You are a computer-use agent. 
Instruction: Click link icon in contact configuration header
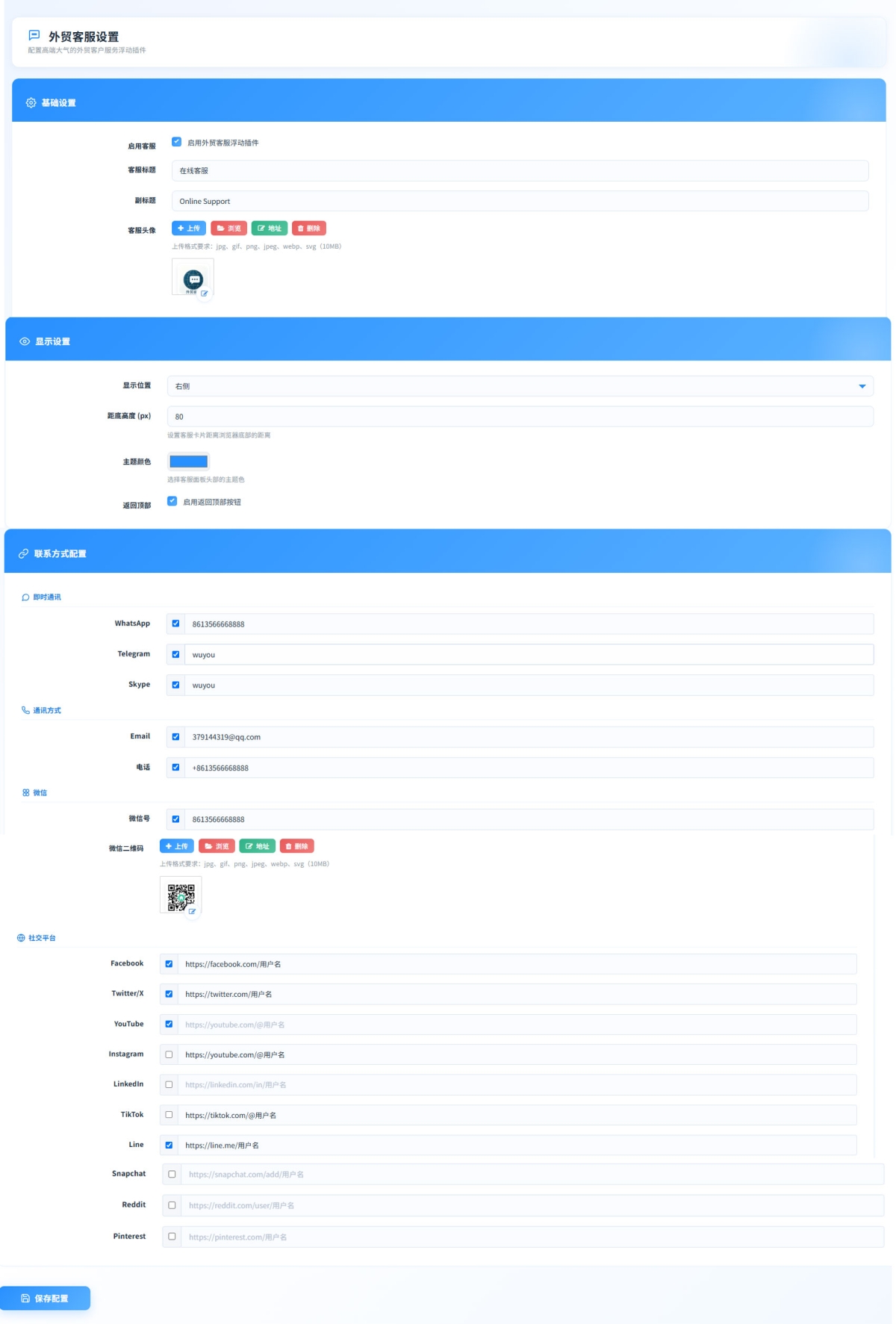(x=23, y=554)
